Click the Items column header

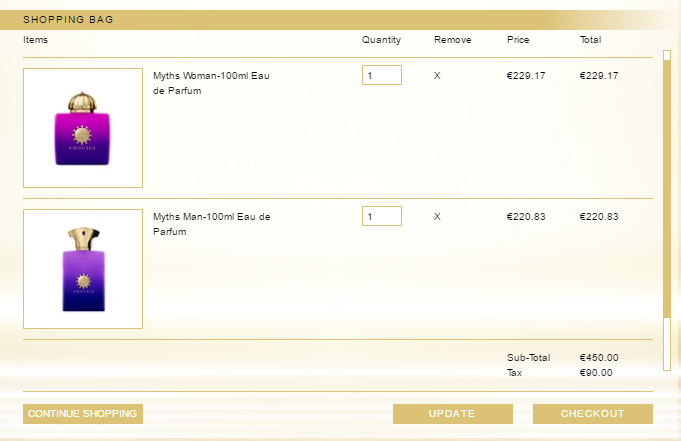36,40
